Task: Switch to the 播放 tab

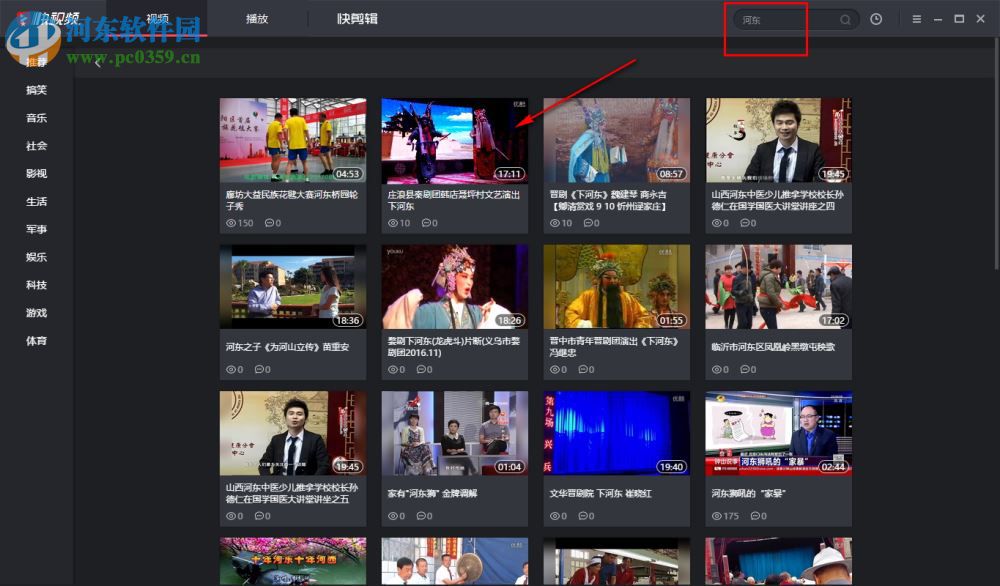Action: (257, 18)
